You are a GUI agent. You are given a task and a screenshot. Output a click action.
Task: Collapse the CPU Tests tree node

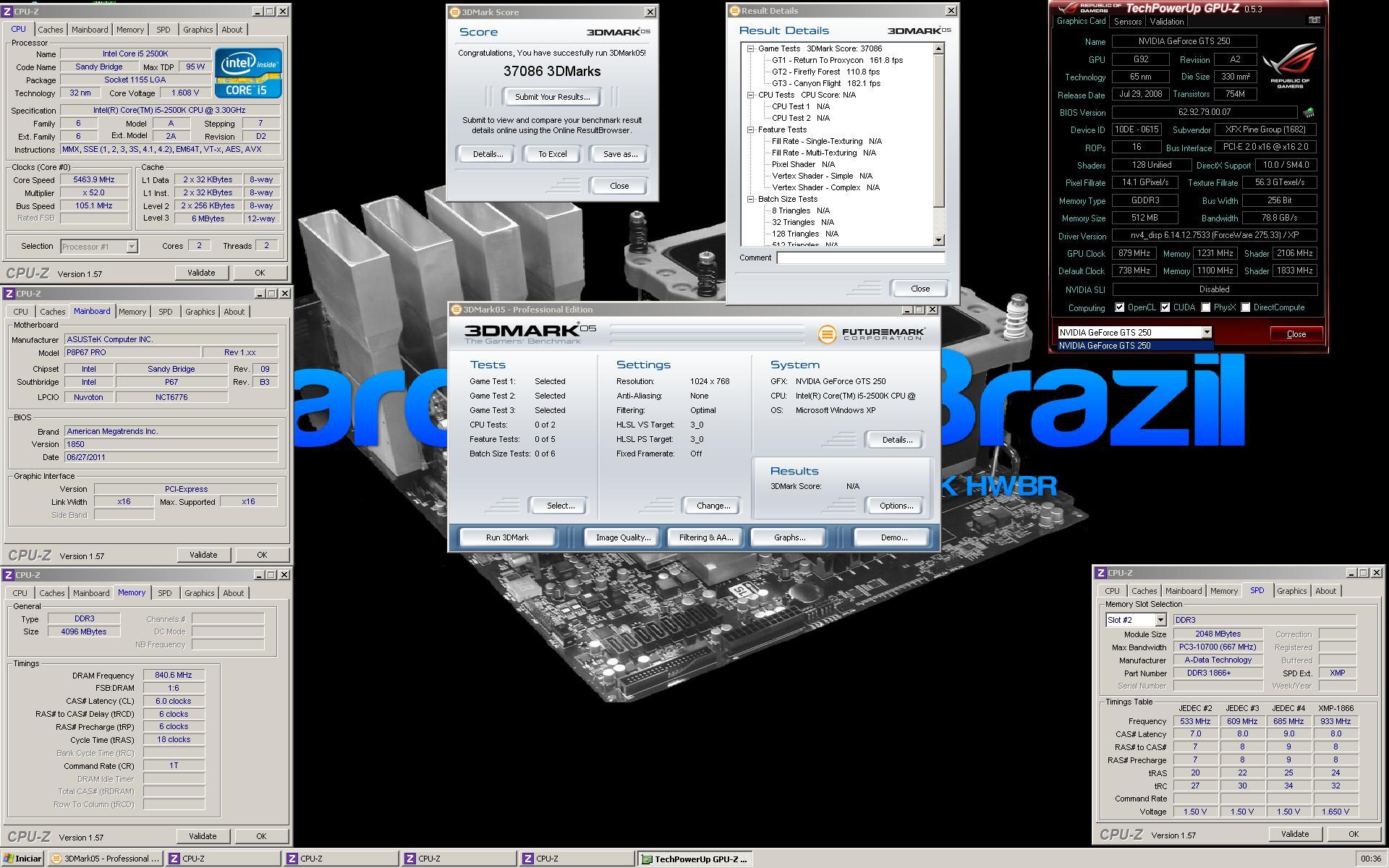click(x=751, y=95)
